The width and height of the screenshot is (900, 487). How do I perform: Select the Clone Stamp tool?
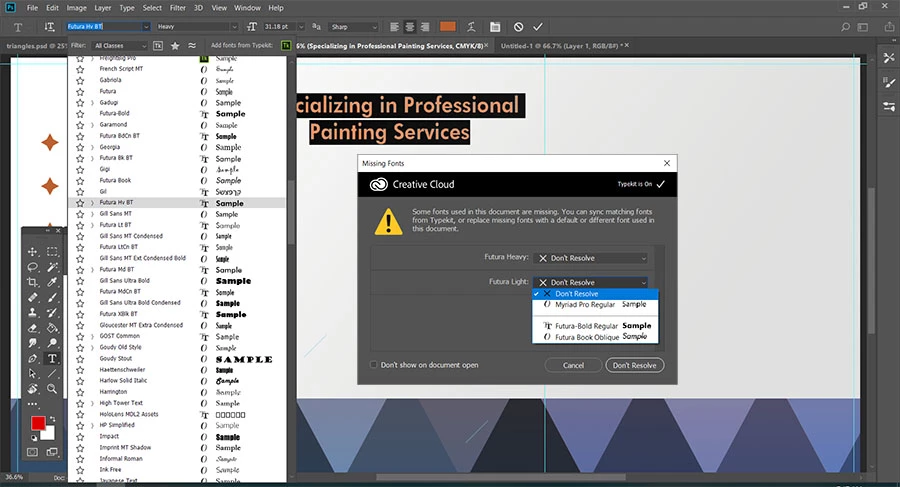click(x=33, y=312)
